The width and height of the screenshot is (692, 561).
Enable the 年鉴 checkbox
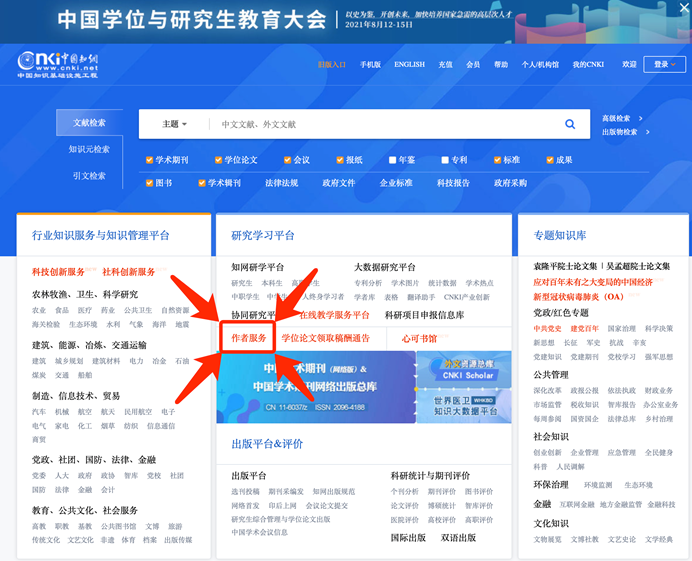(x=392, y=160)
